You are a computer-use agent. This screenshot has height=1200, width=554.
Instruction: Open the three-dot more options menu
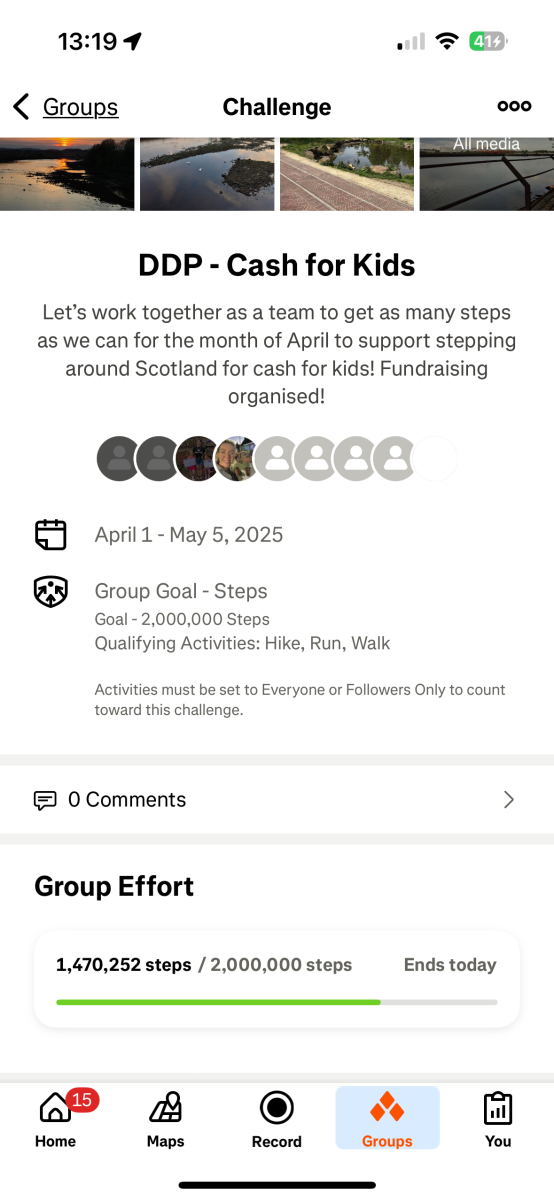pos(514,106)
